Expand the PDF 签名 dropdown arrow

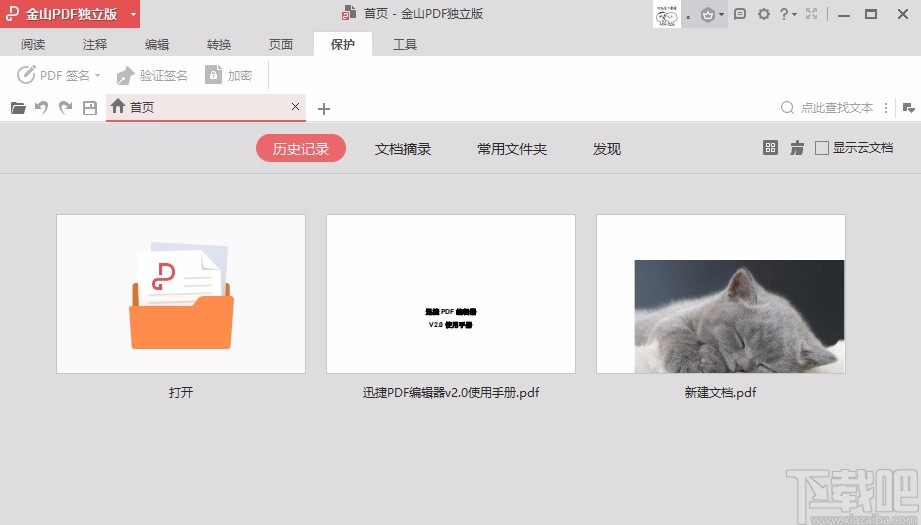98,75
